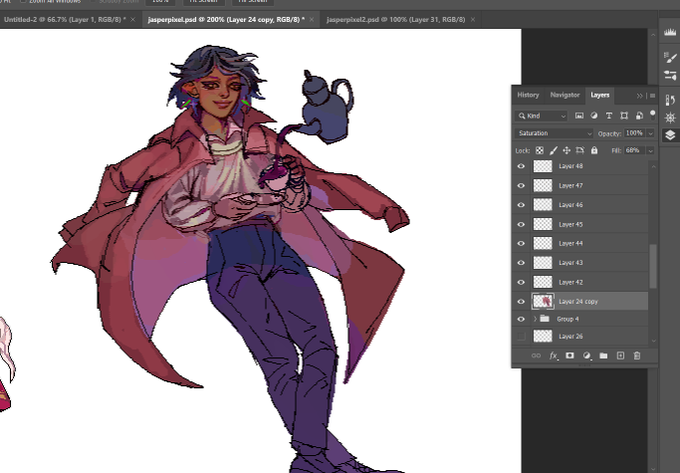Filter layers by type layers icon
The image size is (680, 473).
point(609,116)
